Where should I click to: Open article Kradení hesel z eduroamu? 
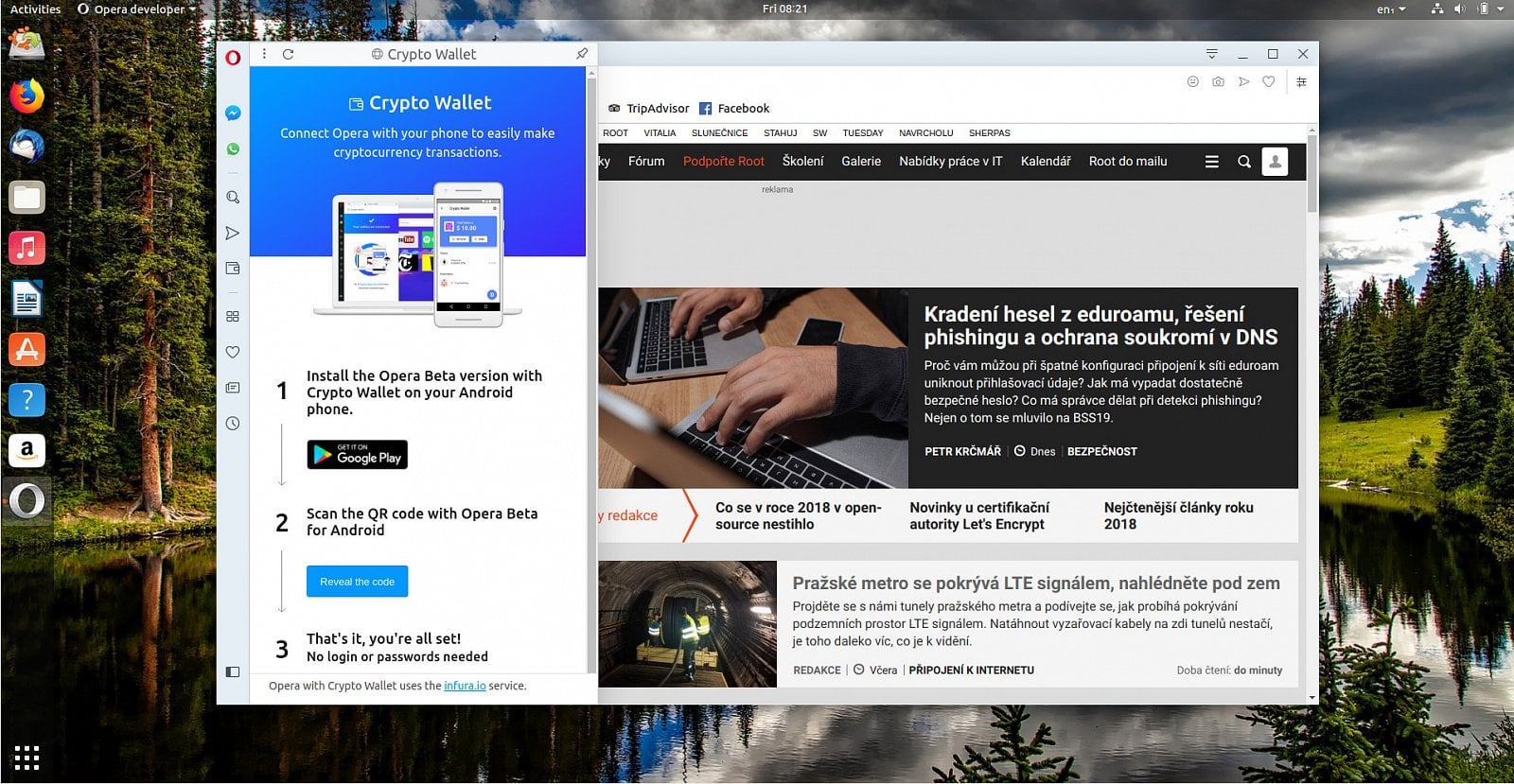(1100, 325)
